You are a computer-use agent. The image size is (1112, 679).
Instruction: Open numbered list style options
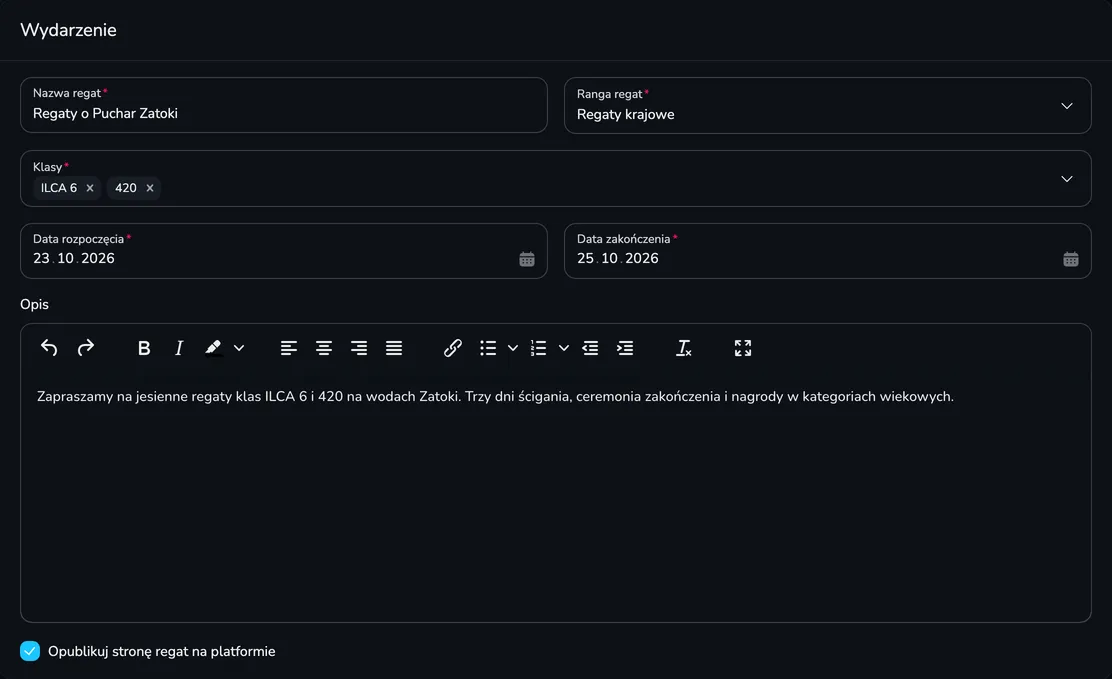click(x=564, y=348)
